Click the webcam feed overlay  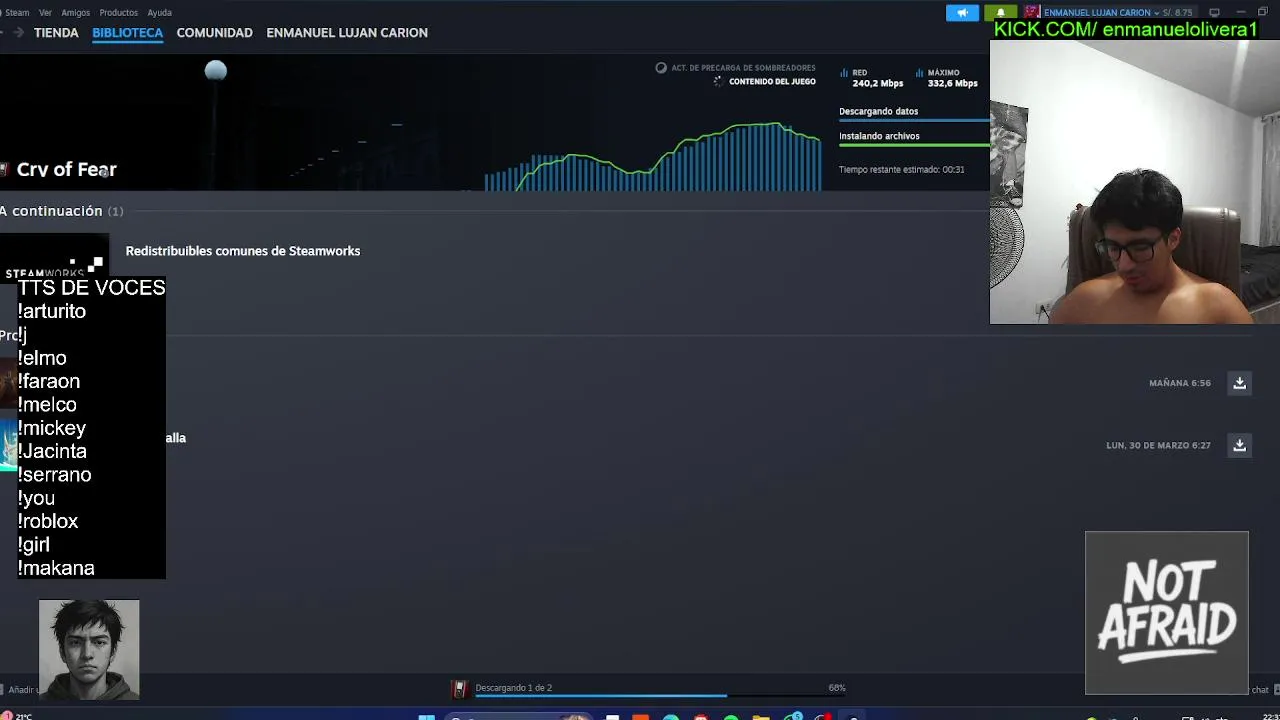[x=1134, y=182]
